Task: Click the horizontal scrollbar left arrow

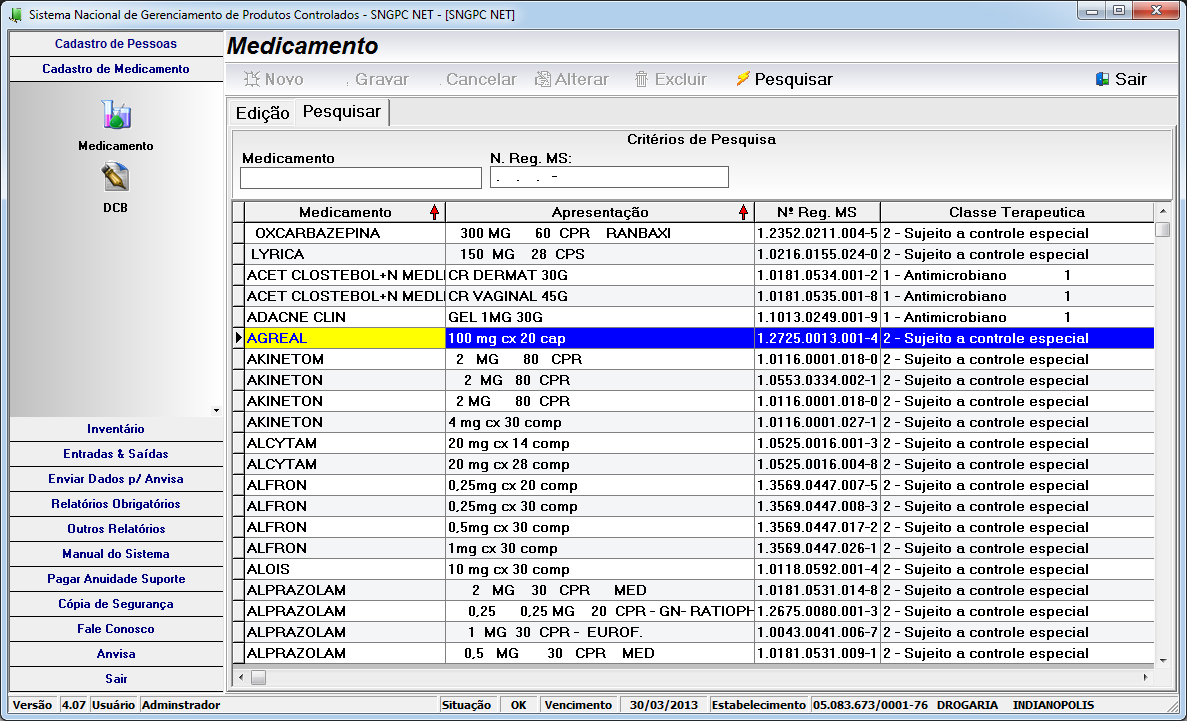Action: 241,677
